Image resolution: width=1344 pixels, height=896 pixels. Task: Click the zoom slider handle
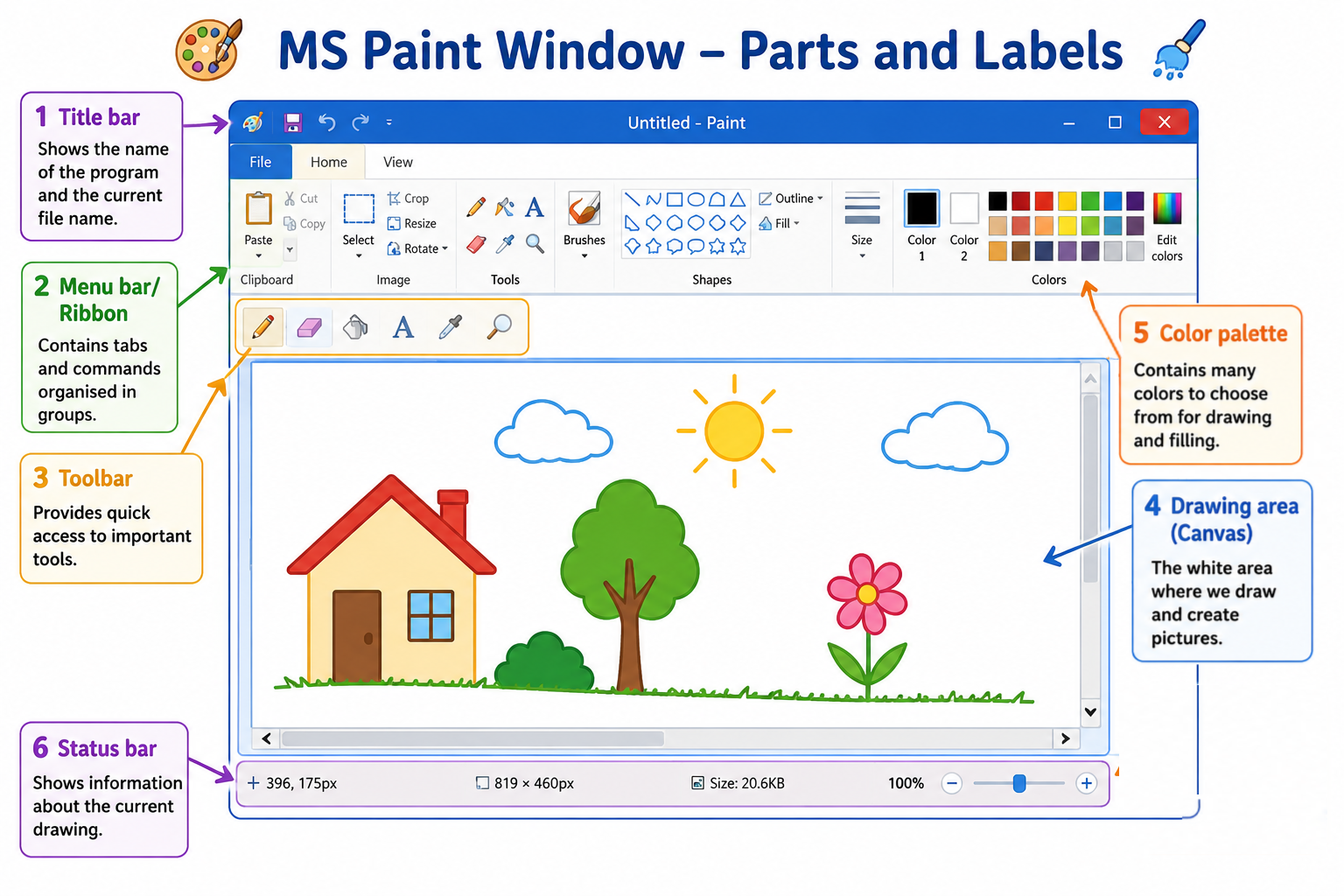(x=1019, y=783)
